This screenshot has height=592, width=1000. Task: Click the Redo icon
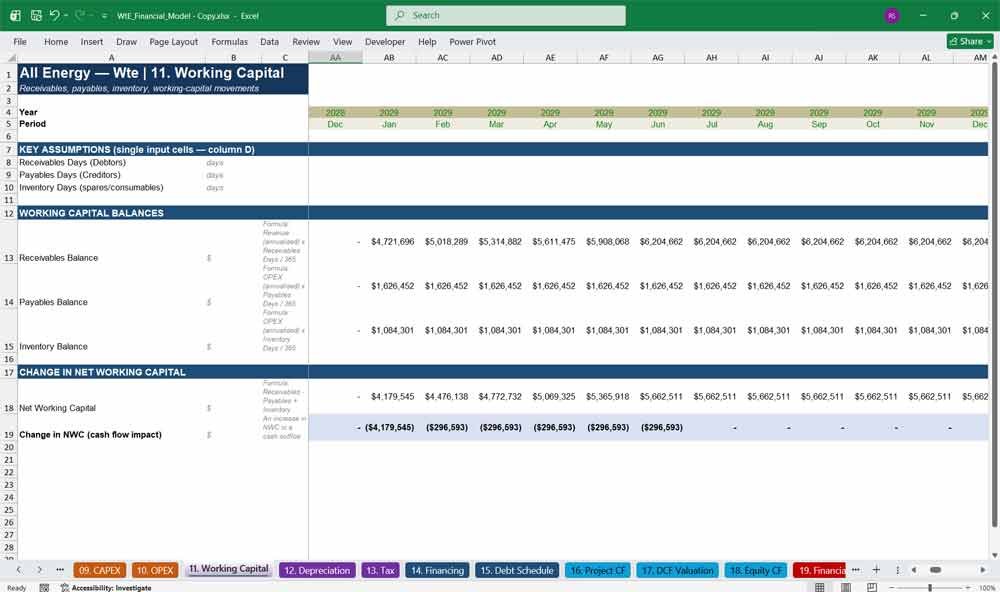click(79, 15)
